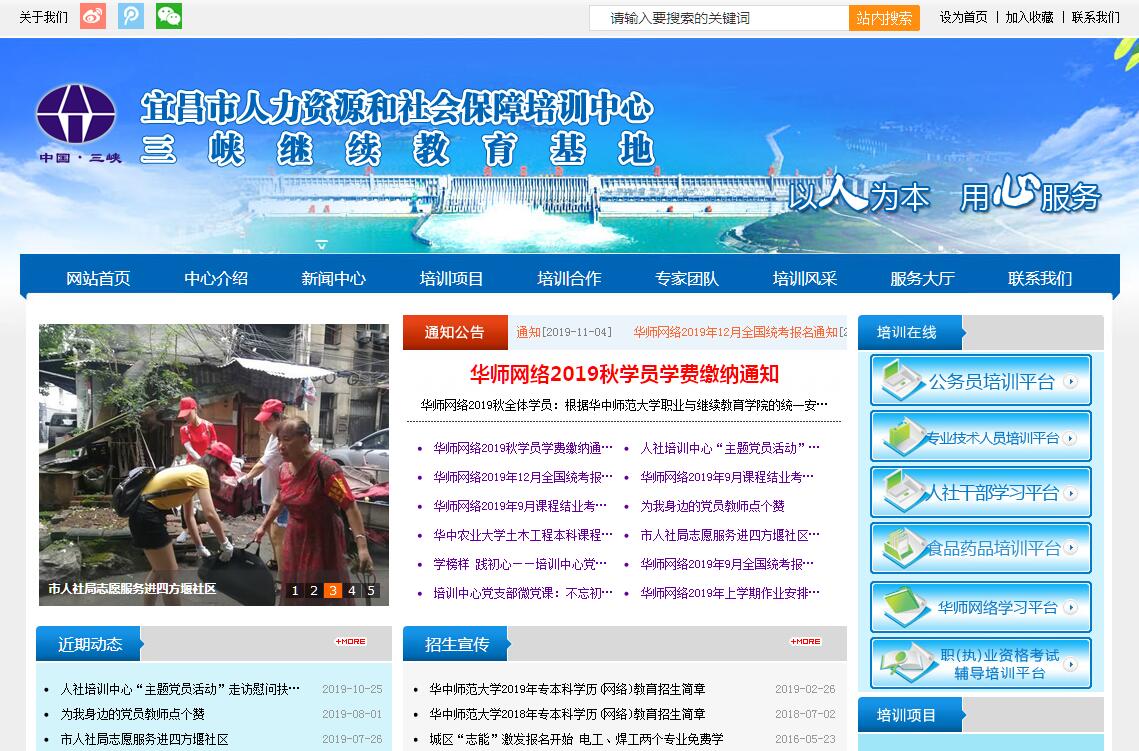This screenshot has width=1139, height=751.
Task: Switch carousel to slide 1
Action: pyautogui.click(x=295, y=591)
